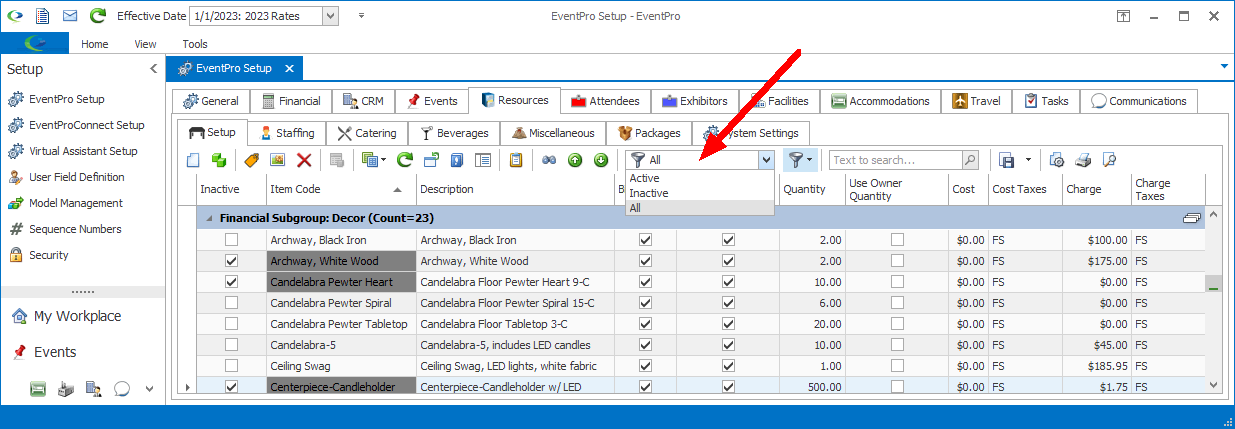Switch to the Financial tab
This screenshot has height=429, width=1235.
pyautogui.click(x=291, y=101)
